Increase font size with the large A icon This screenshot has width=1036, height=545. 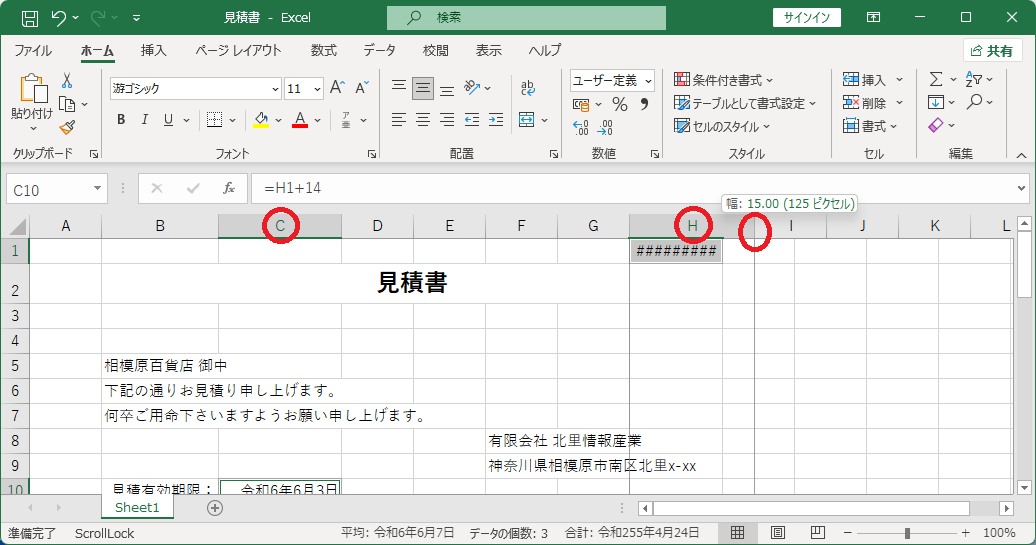[x=337, y=88]
